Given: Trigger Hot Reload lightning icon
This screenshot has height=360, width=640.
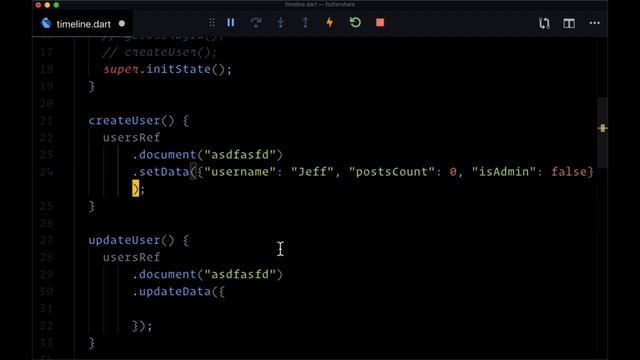Looking at the screenshot, I should (330, 23).
